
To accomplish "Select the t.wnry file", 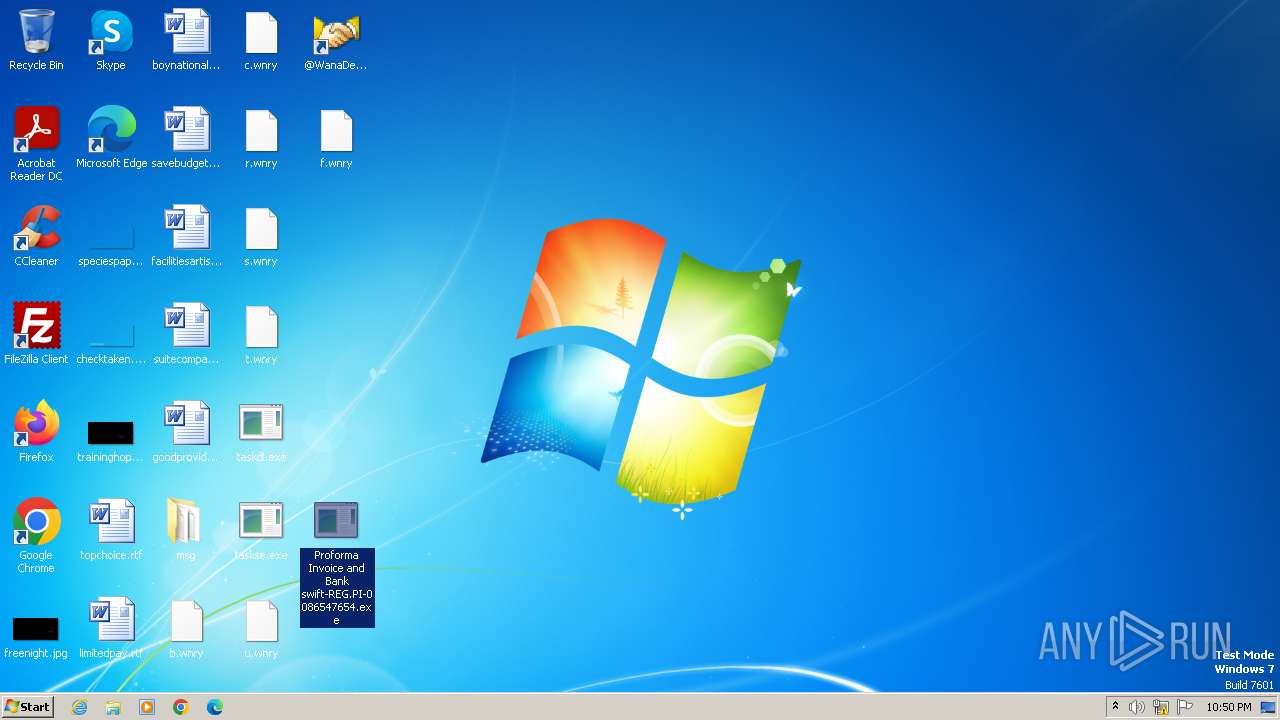I will click(261, 334).
